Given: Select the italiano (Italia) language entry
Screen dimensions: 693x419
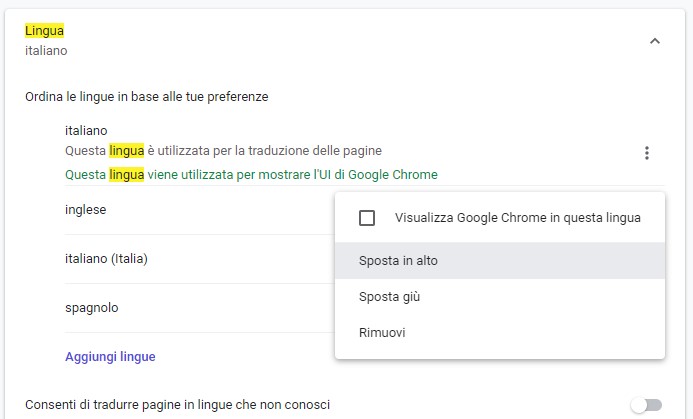Looking at the screenshot, I should 106,259.
